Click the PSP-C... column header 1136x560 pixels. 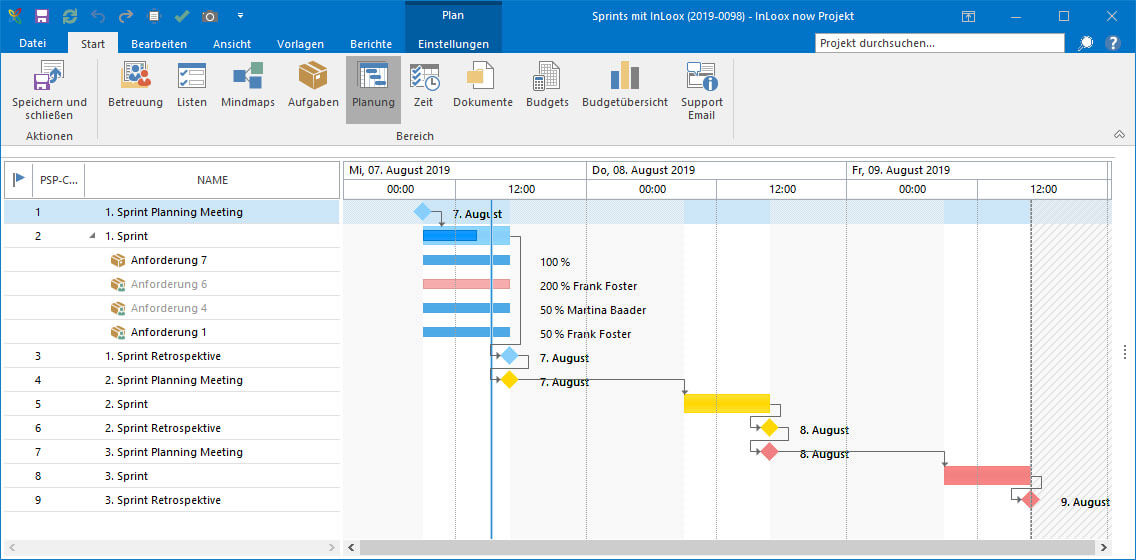point(59,180)
